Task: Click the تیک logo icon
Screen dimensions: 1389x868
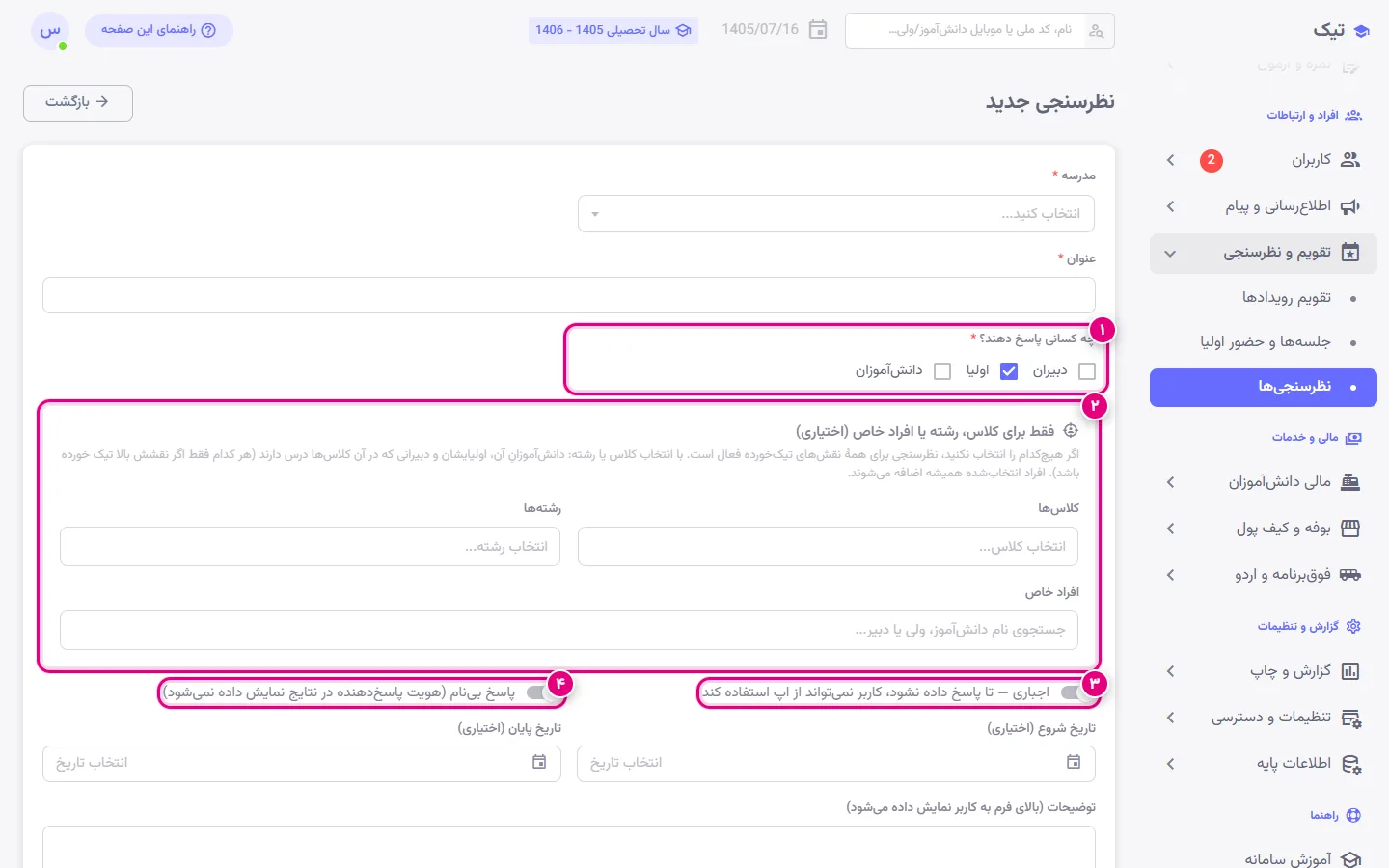Action: 1361,31
